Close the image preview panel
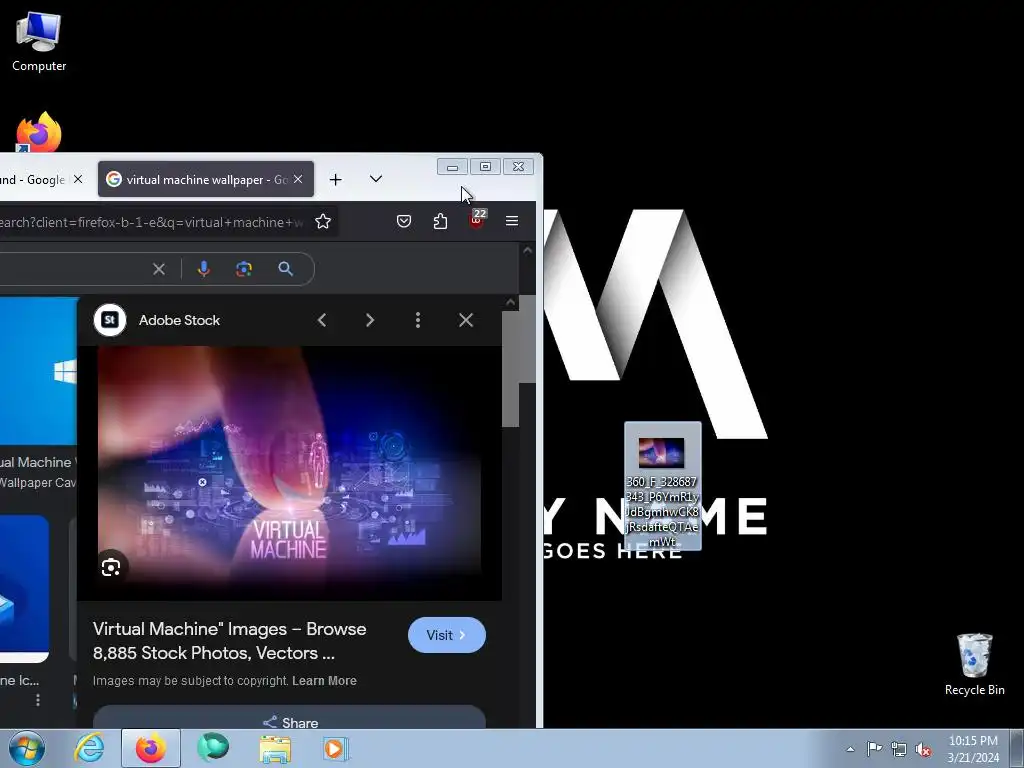The image size is (1024, 768). [x=466, y=320]
